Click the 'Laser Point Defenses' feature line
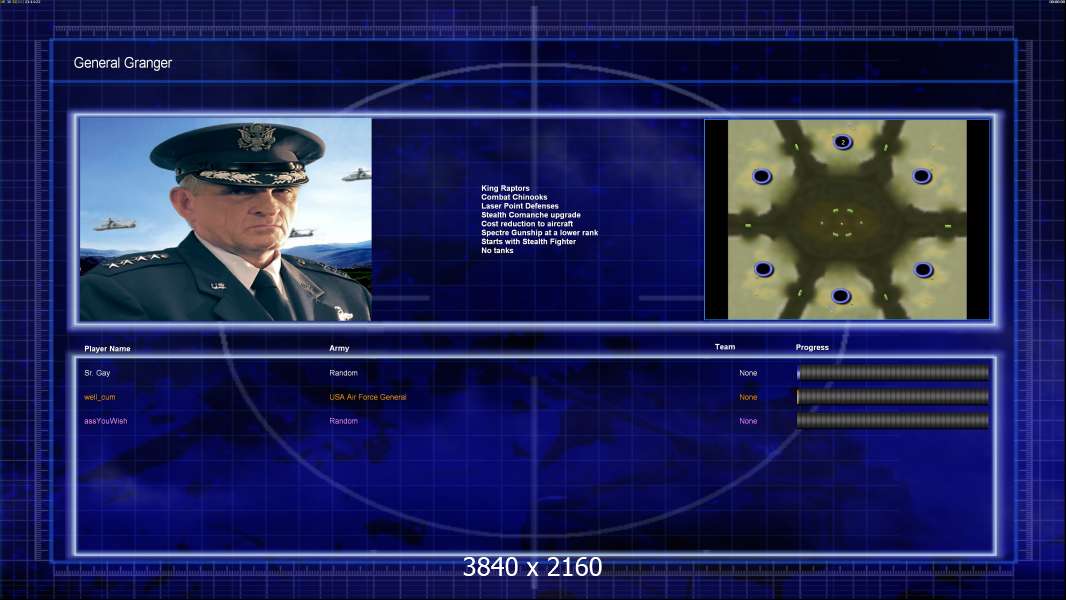The image size is (1066, 600). [x=519, y=206]
